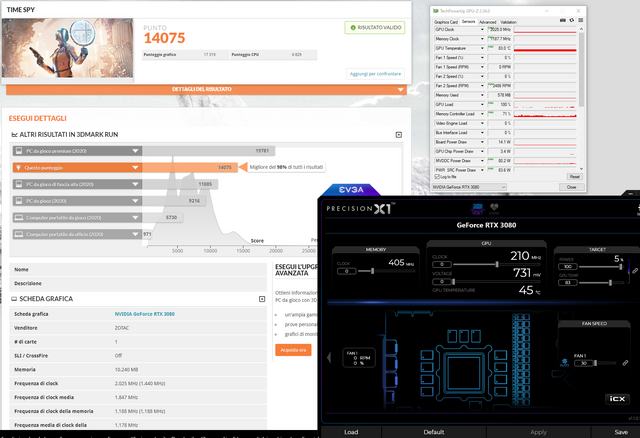Click GPU-Z refresh icon
Image resolution: width=640 pixels, height=438 pixels.
(x=572, y=20)
